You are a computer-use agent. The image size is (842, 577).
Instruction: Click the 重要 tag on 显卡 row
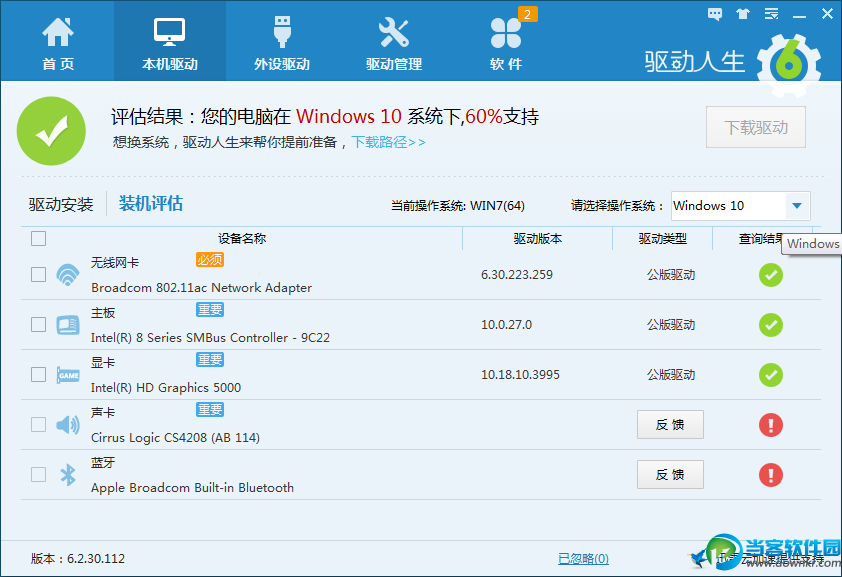pos(209,360)
